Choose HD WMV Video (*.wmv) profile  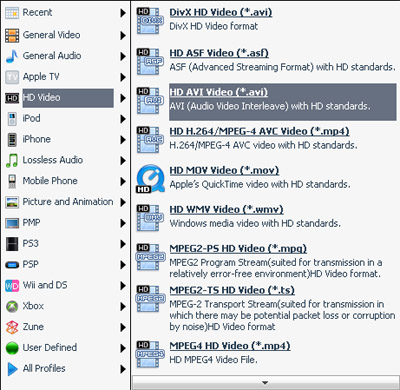coord(226,209)
